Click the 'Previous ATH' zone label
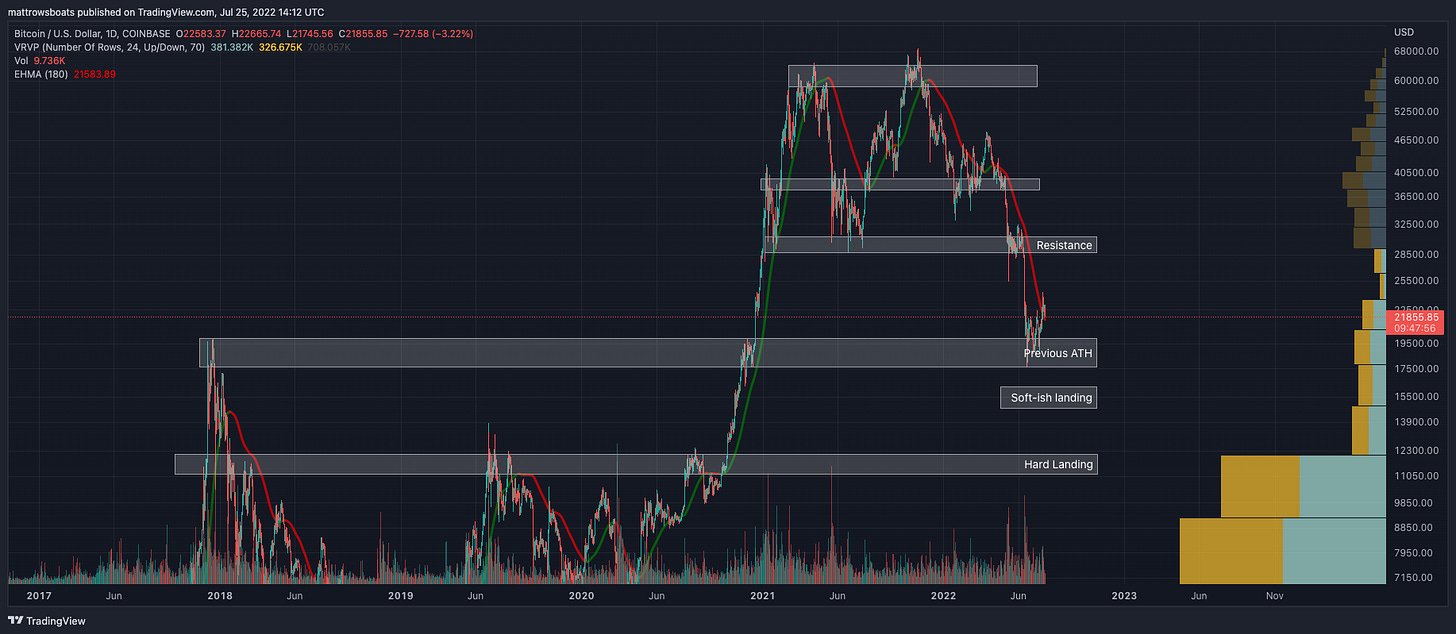Viewport: 1456px width, 634px height. point(1058,354)
